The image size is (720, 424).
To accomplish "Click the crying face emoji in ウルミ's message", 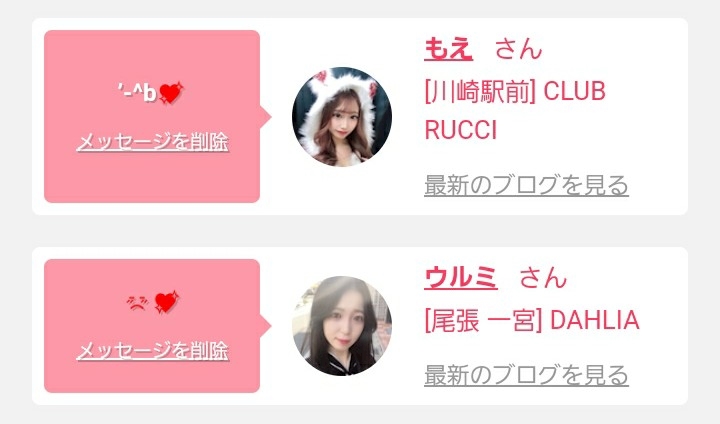I will [137, 303].
